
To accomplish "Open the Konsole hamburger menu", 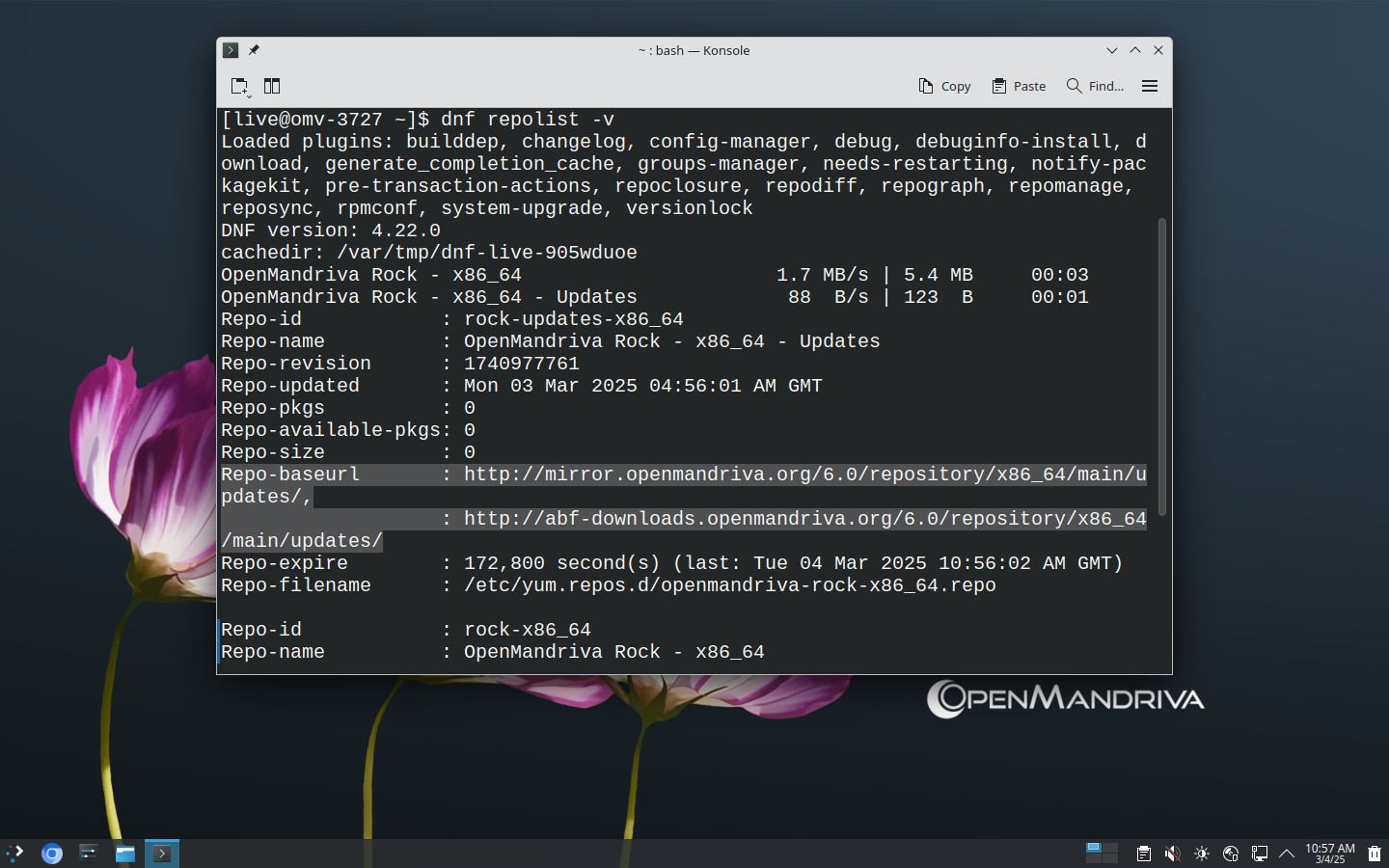I will pyautogui.click(x=1150, y=86).
